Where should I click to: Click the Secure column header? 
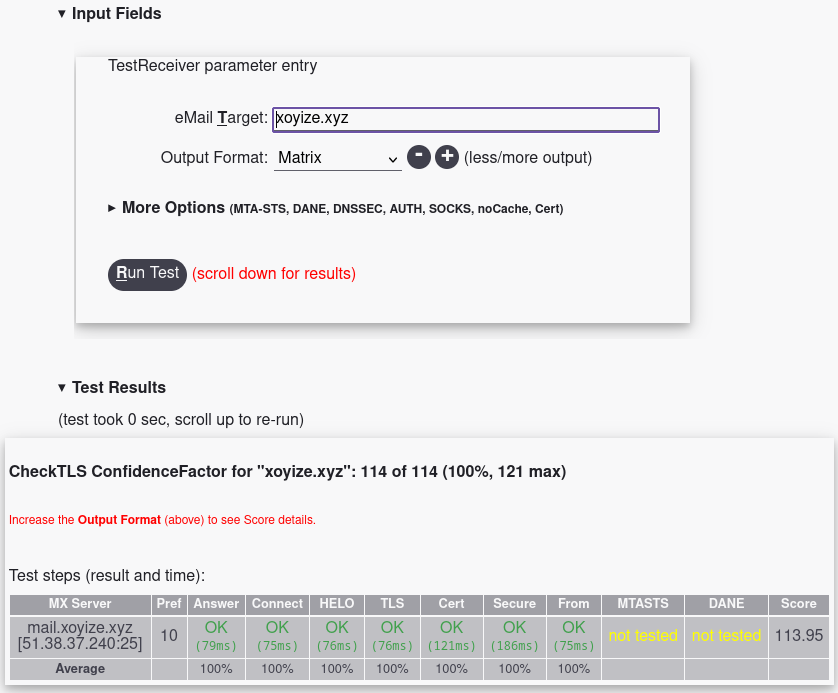(514, 604)
